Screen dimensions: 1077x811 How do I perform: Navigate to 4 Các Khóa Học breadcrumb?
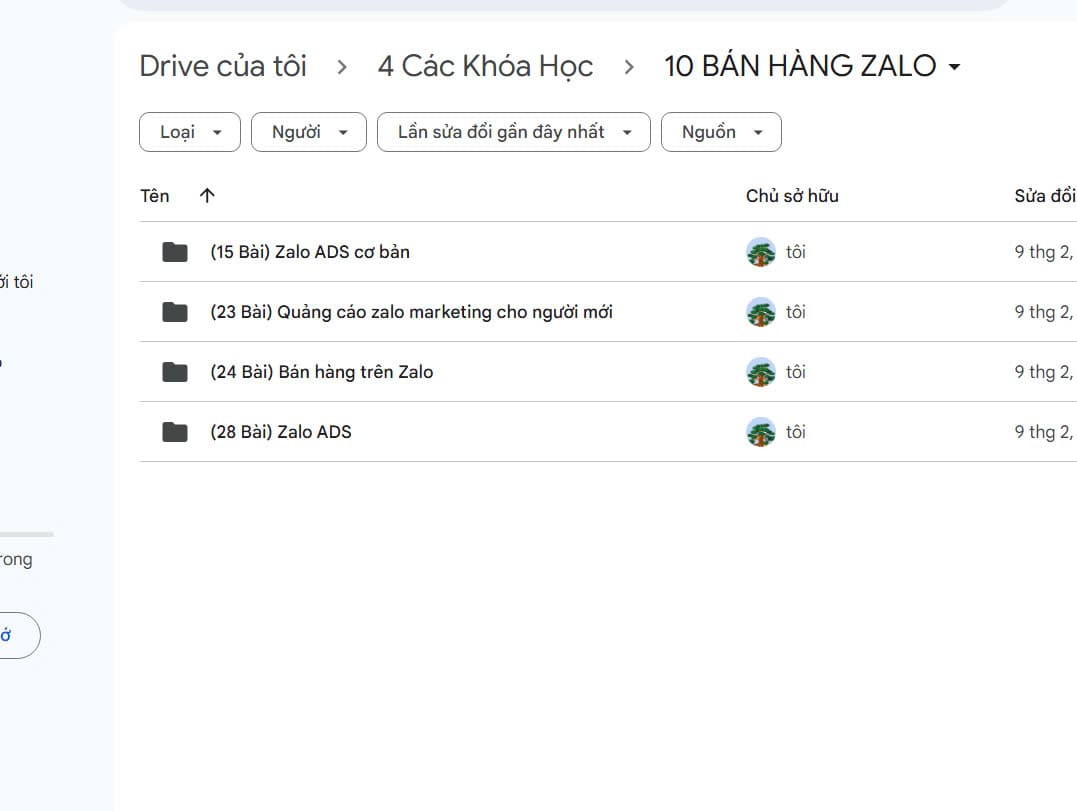(x=485, y=66)
